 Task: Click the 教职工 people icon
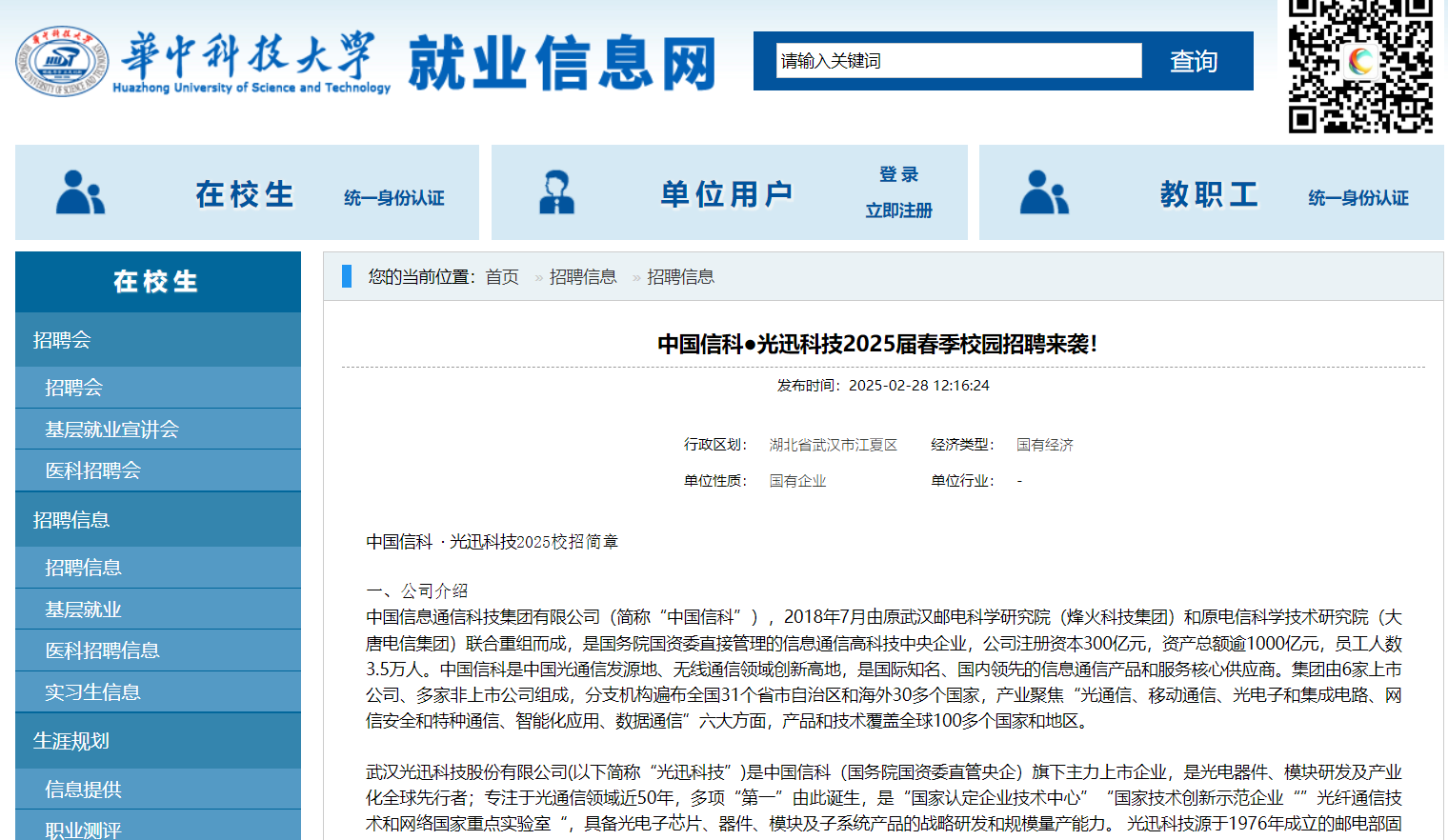click(1045, 192)
